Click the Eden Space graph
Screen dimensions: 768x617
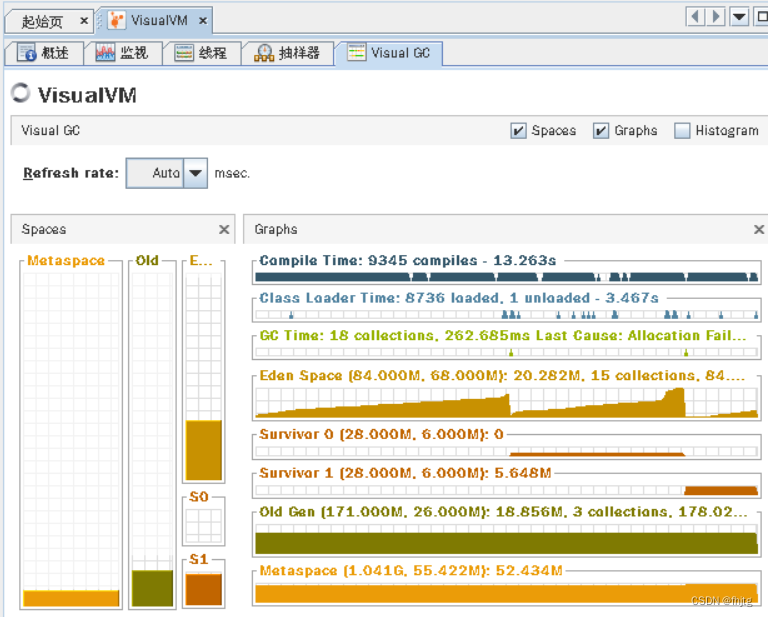pos(506,403)
